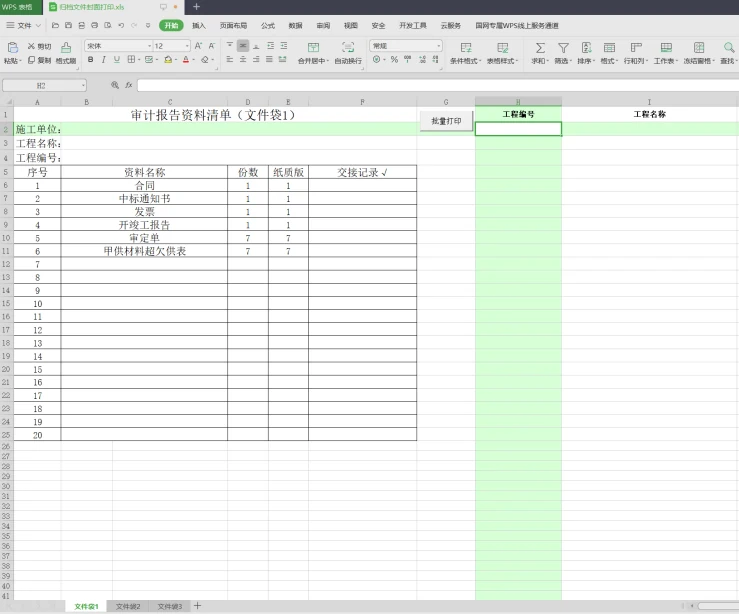Switch to the 公式 Formulas tab

[268, 25]
